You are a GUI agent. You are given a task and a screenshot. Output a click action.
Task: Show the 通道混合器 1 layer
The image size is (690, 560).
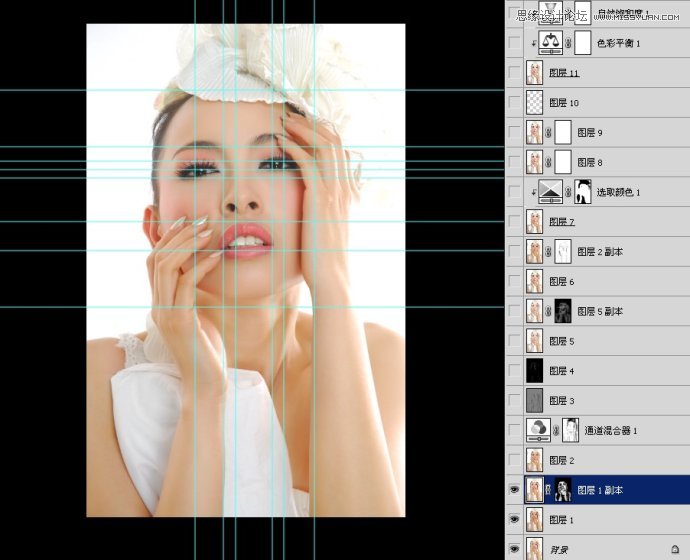[514, 430]
